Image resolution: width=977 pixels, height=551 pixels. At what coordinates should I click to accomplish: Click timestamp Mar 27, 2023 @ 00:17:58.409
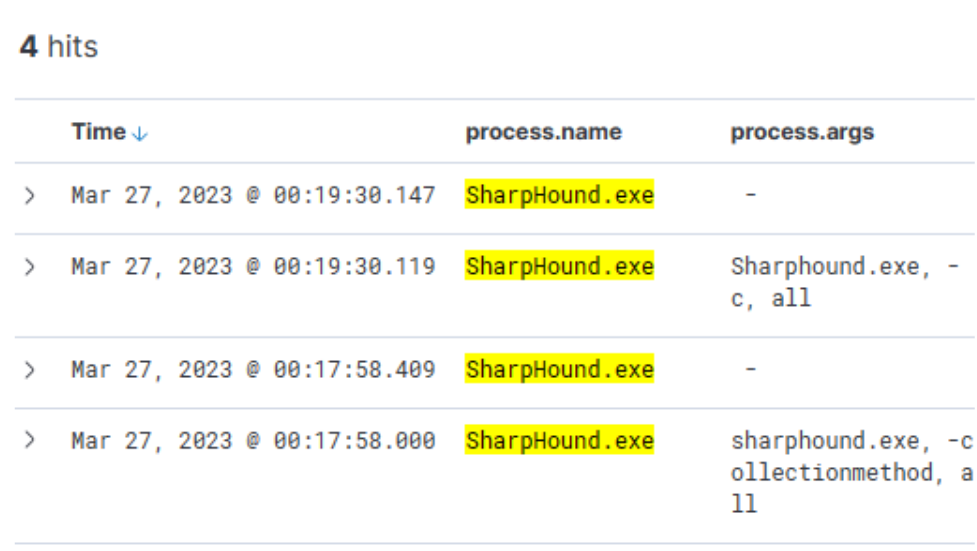(x=253, y=370)
